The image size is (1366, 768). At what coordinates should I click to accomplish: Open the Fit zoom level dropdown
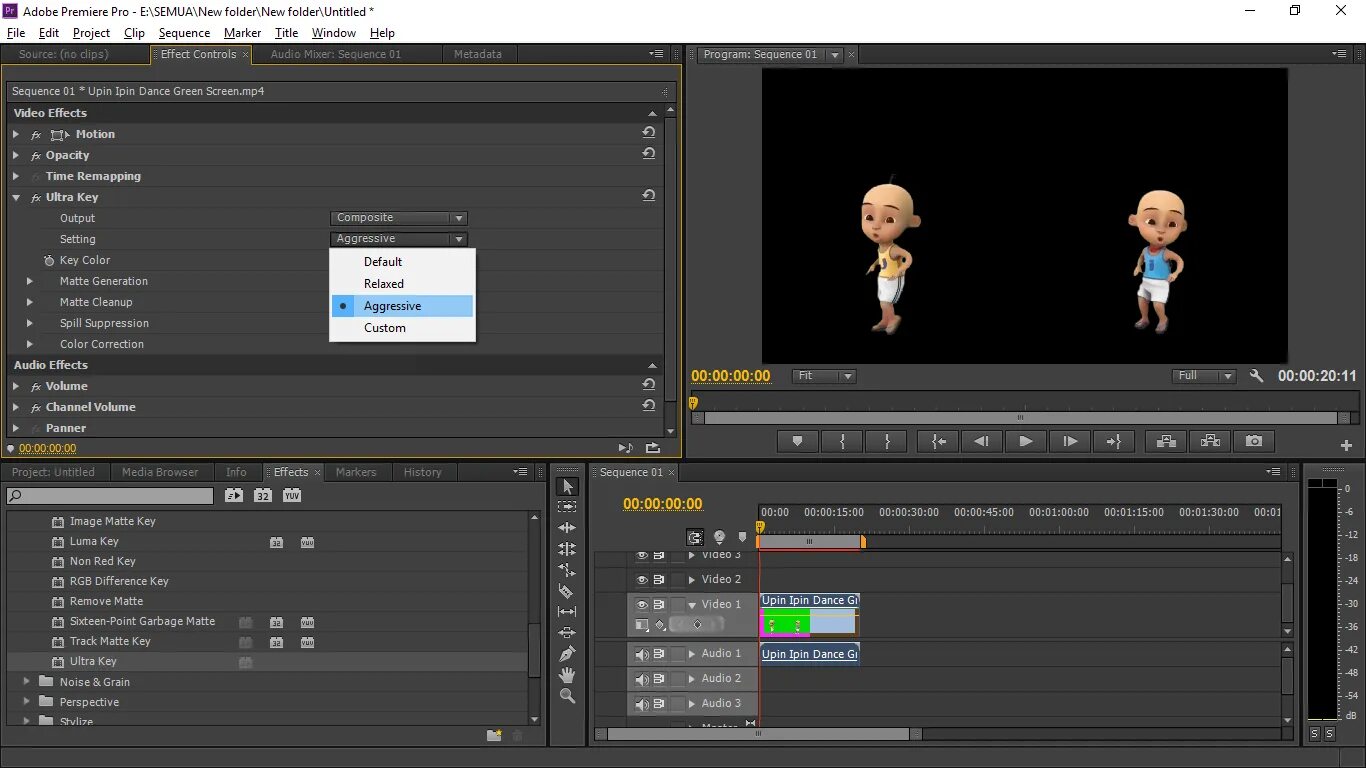tap(825, 376)
